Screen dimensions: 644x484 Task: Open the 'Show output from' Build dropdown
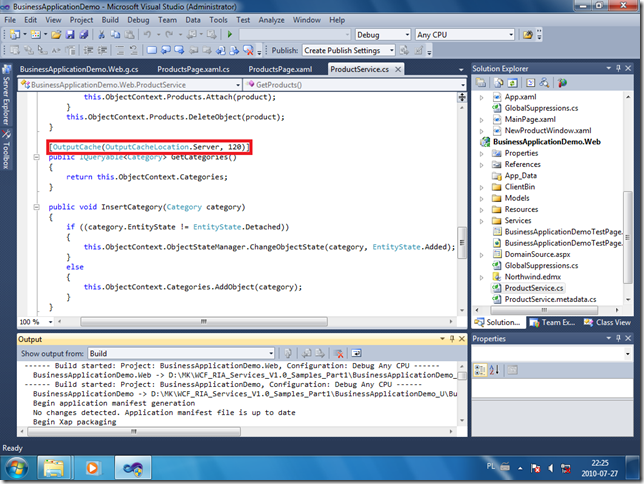pyautogui.click(x=180, y=353)
